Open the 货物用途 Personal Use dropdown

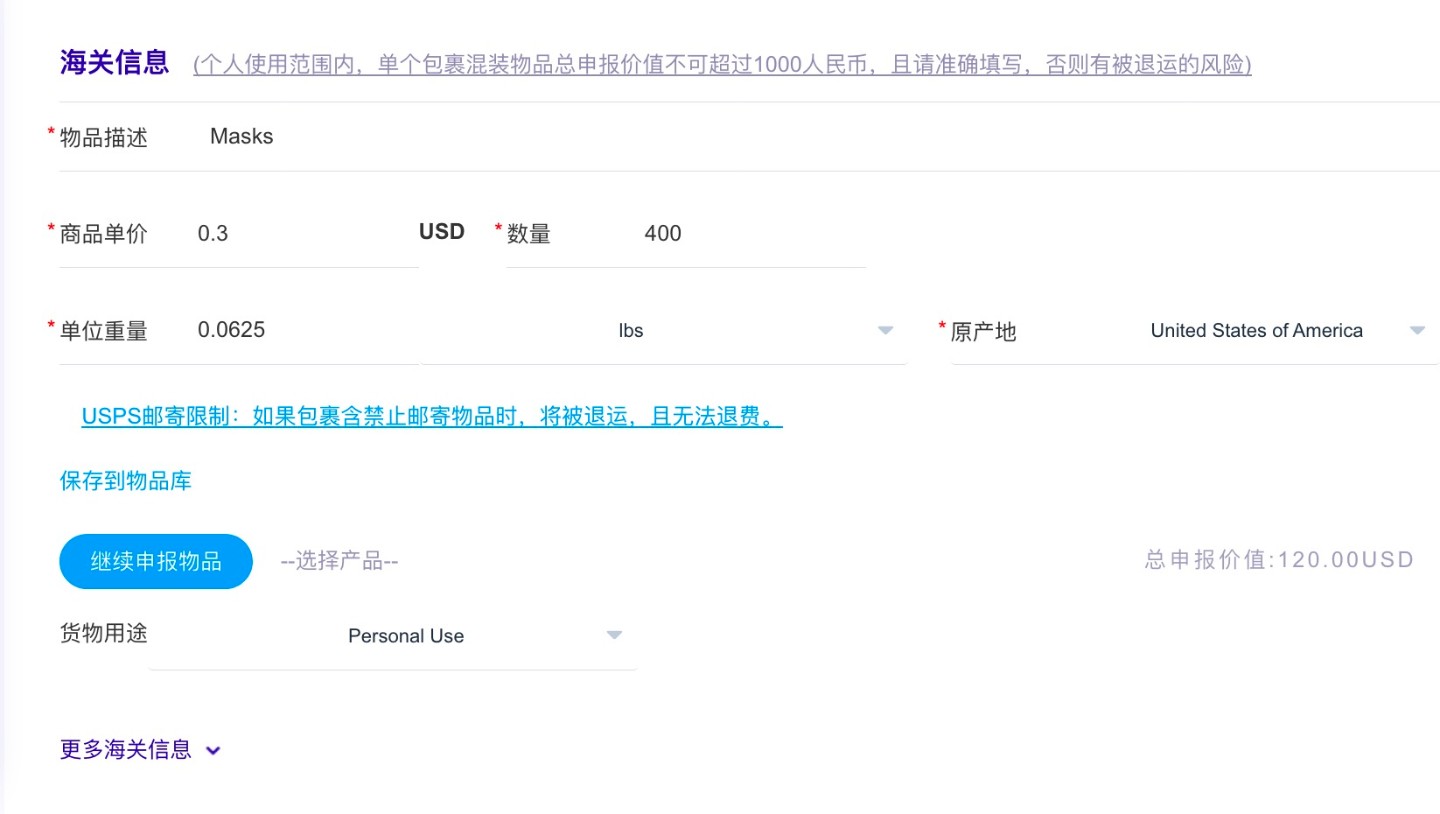coord(393,636)
